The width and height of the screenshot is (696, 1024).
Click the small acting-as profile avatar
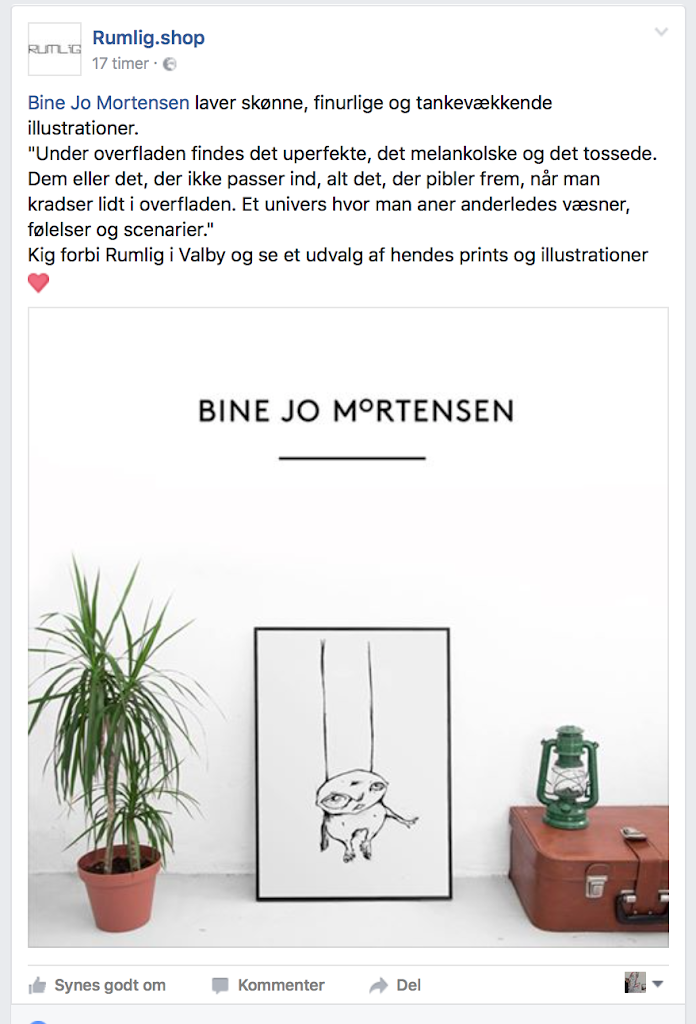point(635,982)
